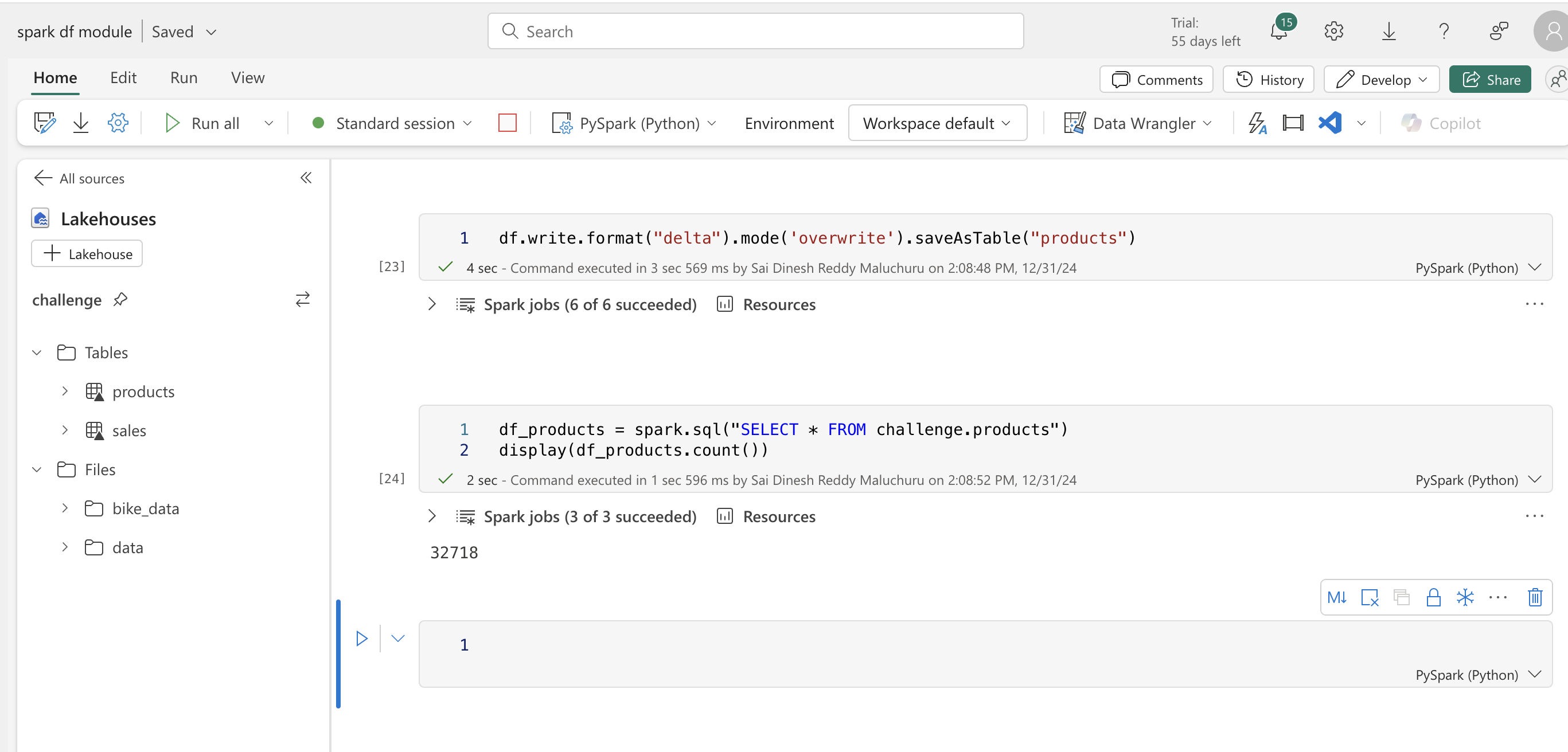Screen dimensions: 1568x752
Task: Click the notebook settings gear in toolbar
Action: click(x=118, y=123)
